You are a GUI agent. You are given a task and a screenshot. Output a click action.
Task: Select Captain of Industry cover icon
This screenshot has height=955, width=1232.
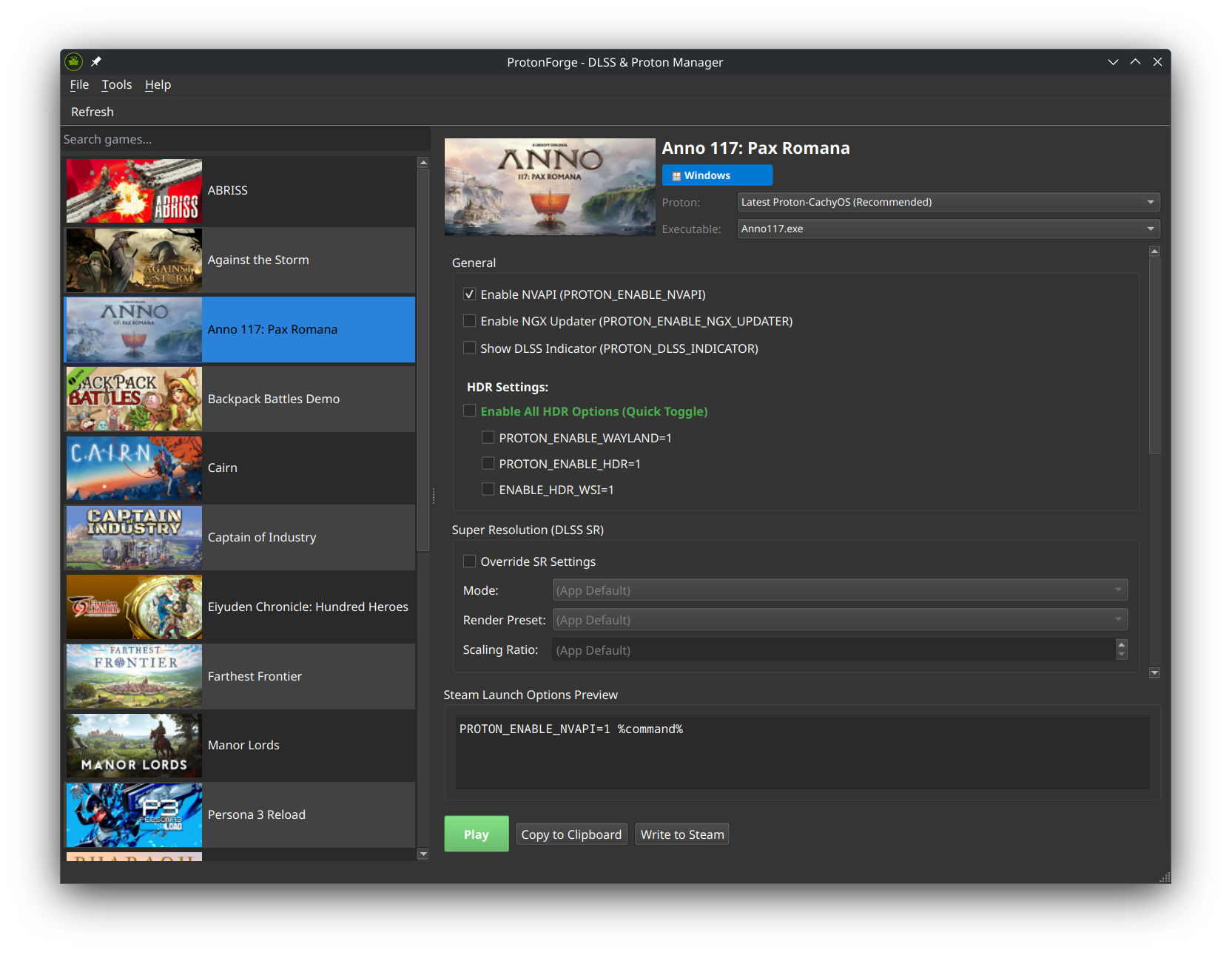coord(134,538)
